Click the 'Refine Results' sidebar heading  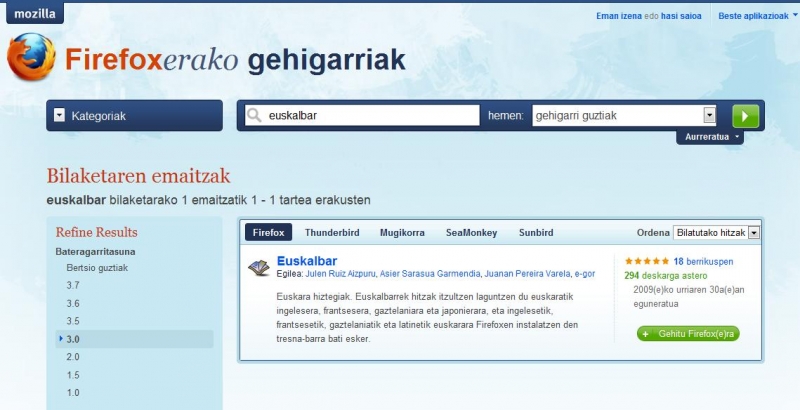pos(96,233)
